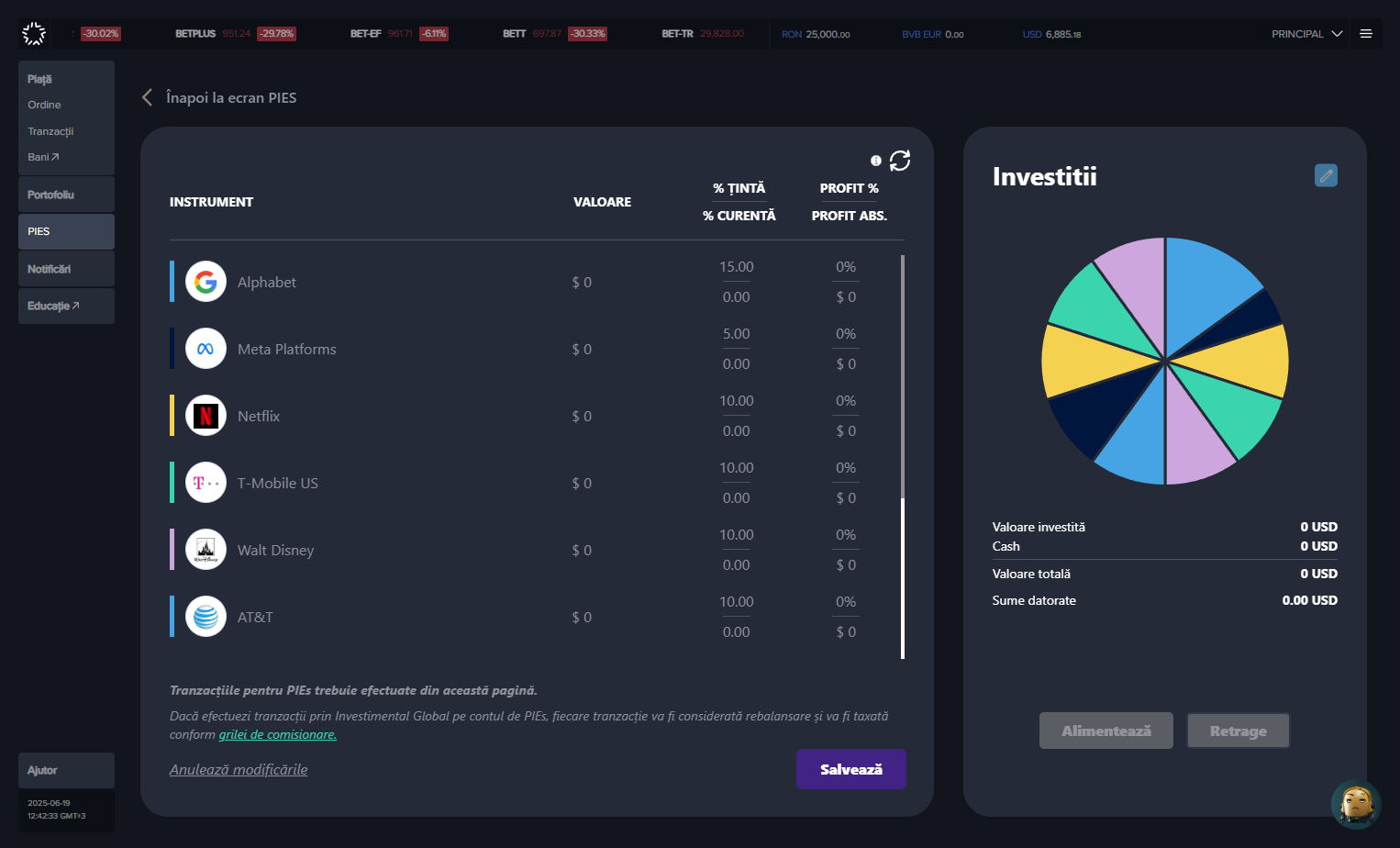Viewport: 1400px width, 848px height.
Task: Click the BET-TR index ticker
Action: coord(703,34)
